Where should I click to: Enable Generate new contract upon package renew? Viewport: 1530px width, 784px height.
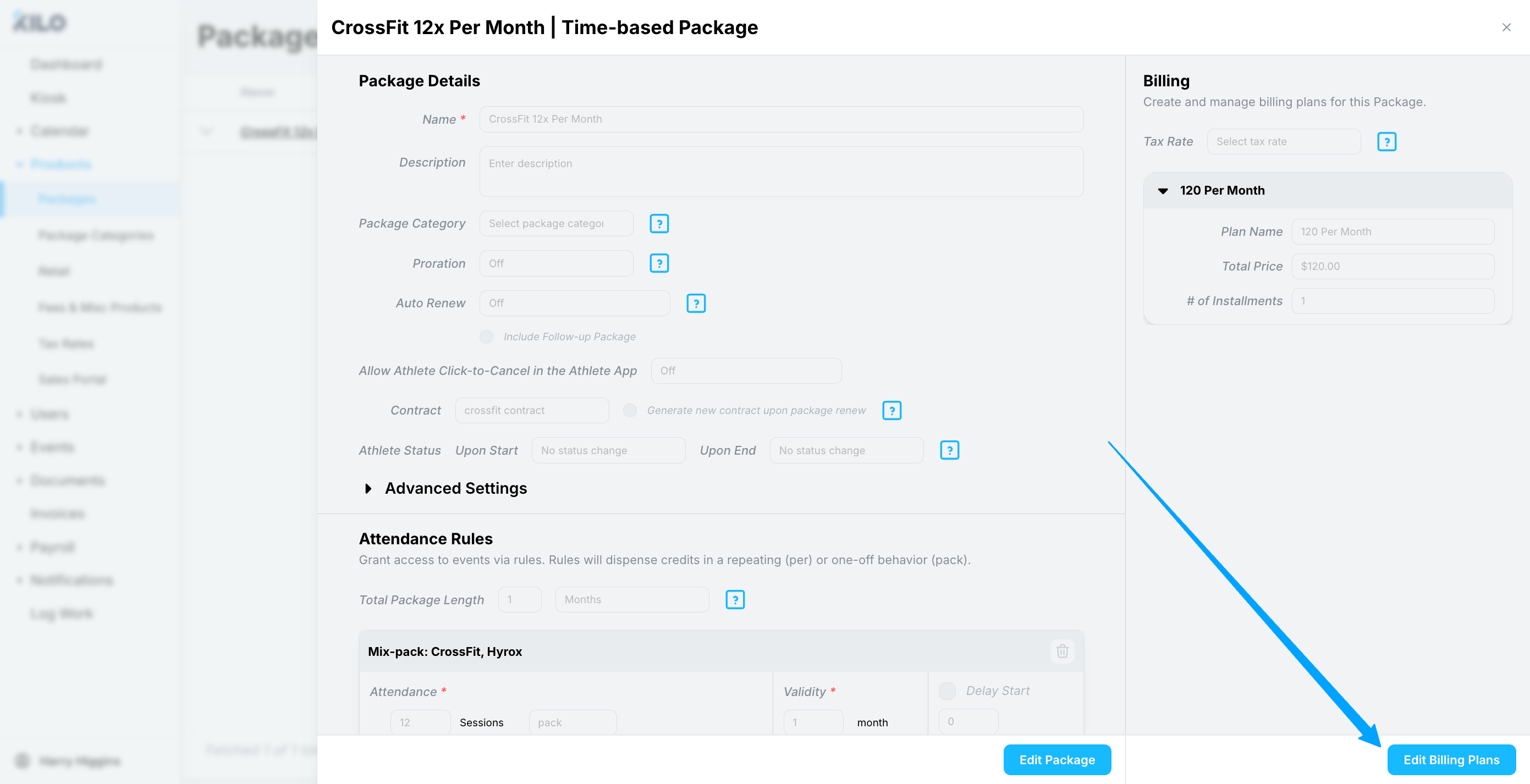[x=630, y=410]
